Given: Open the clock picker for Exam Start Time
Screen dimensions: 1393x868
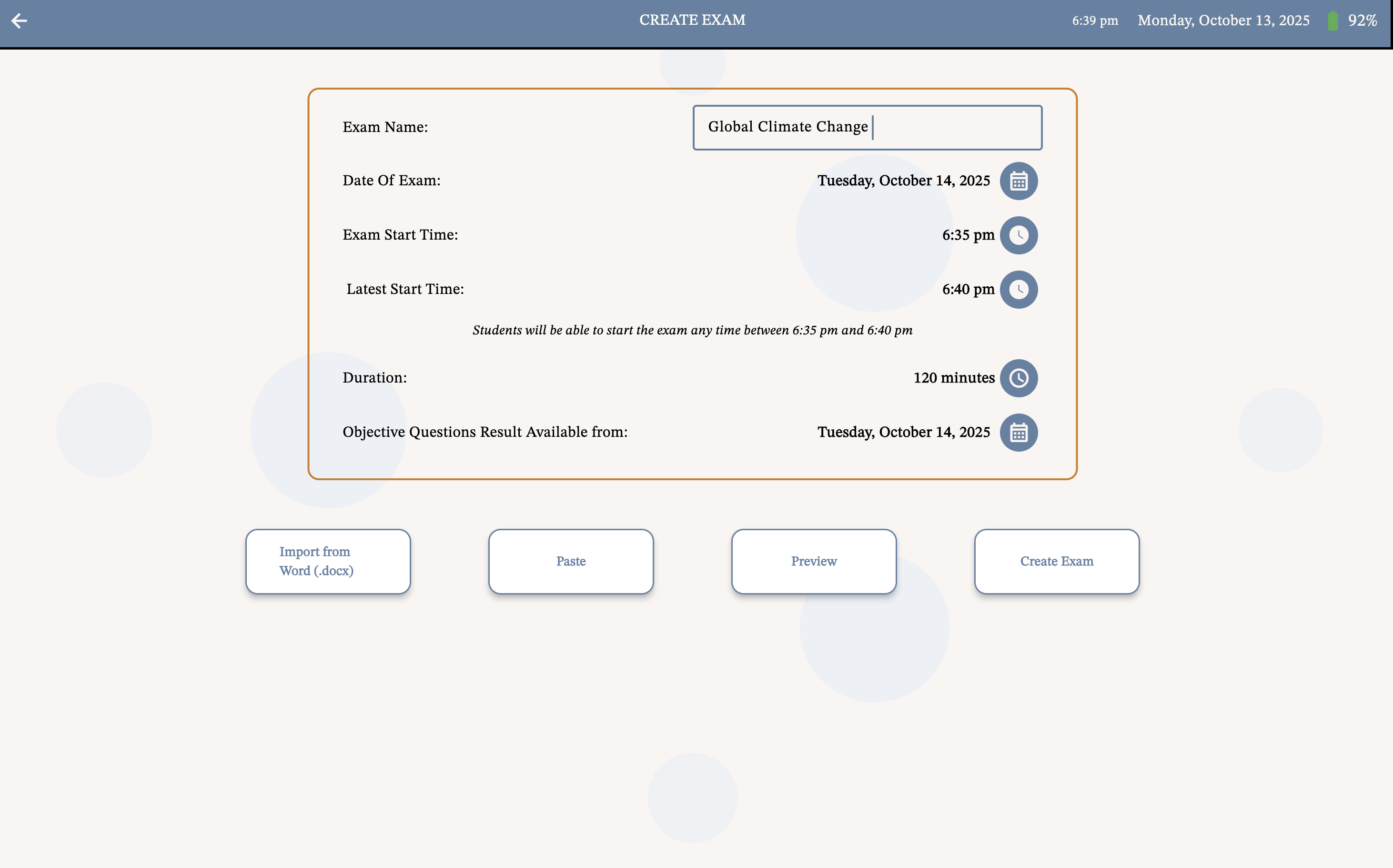Looking at the screenshot, I should [1019, 235].
